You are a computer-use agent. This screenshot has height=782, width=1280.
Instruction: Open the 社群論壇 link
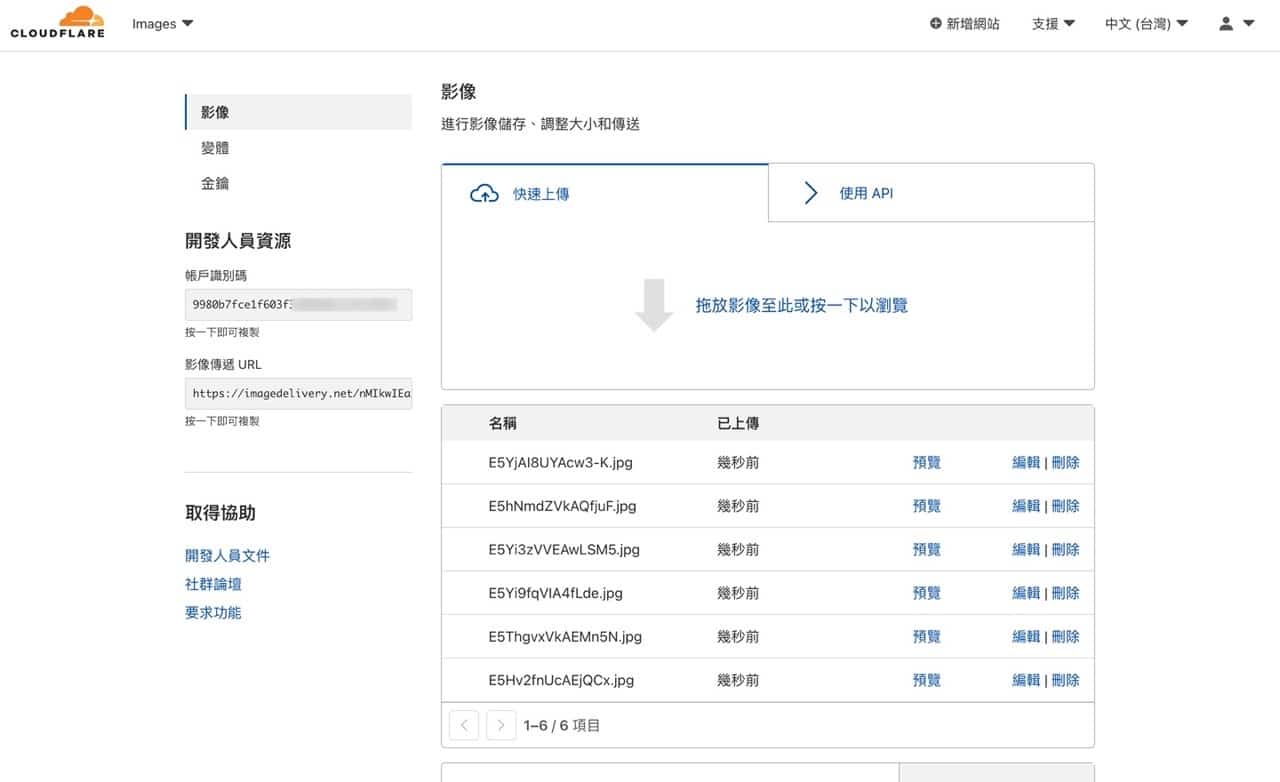point(213,584)
